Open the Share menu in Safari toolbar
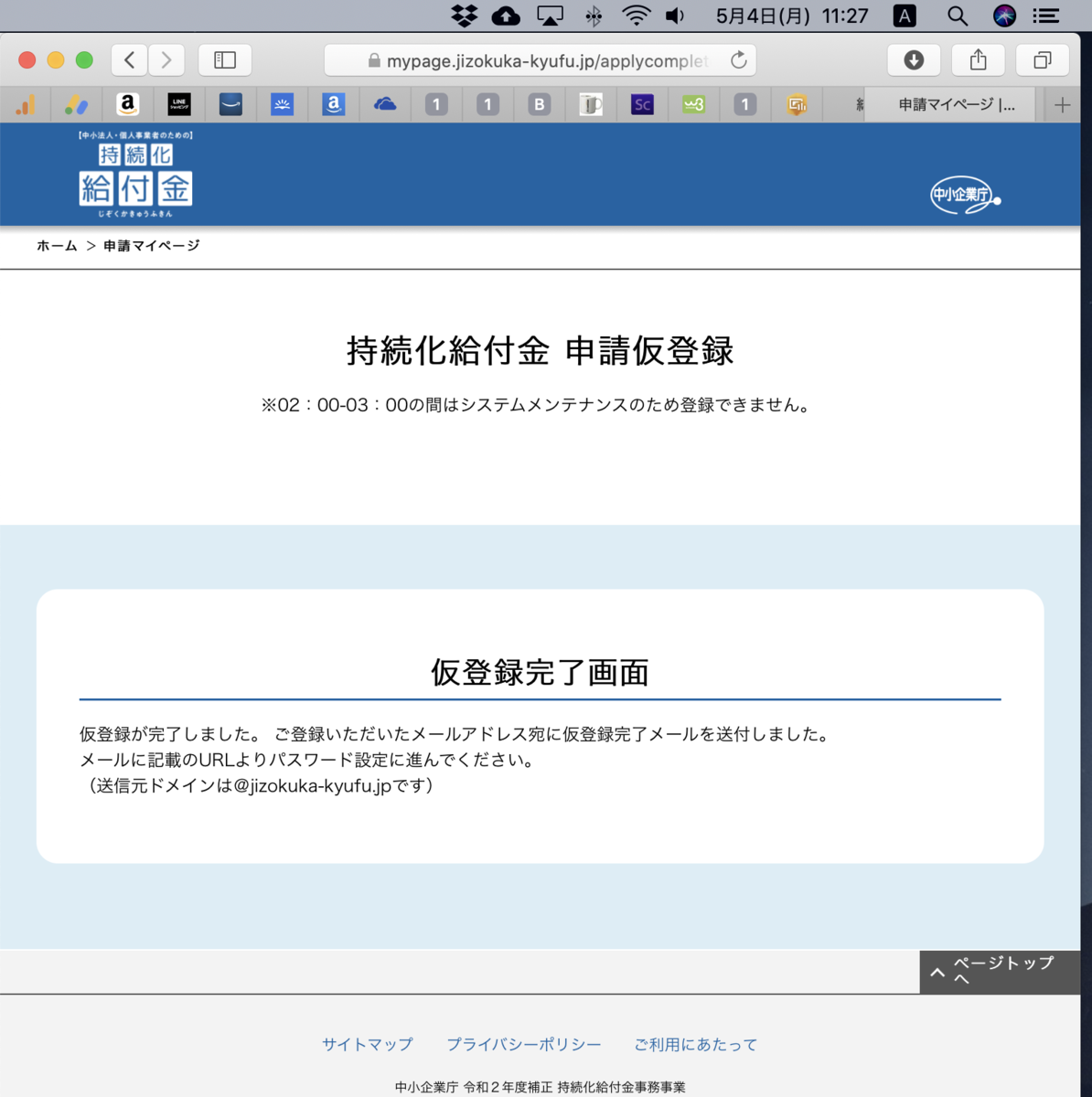The image size is (1092, 1097). pyautogui.click(x=979, y=60)
